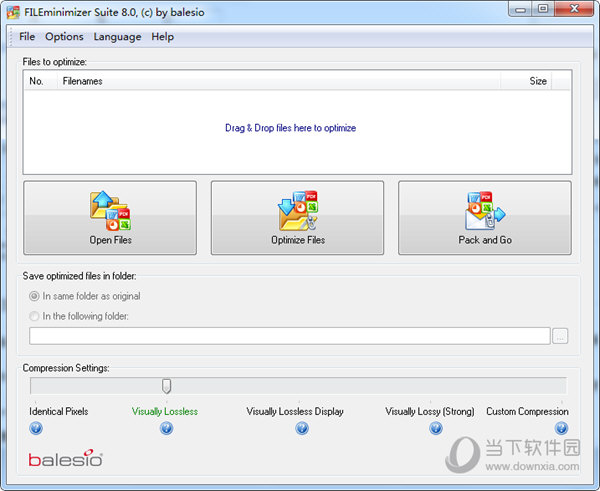
Task: Minimize the FILEminimizer window
Action: tap(520, 10)
